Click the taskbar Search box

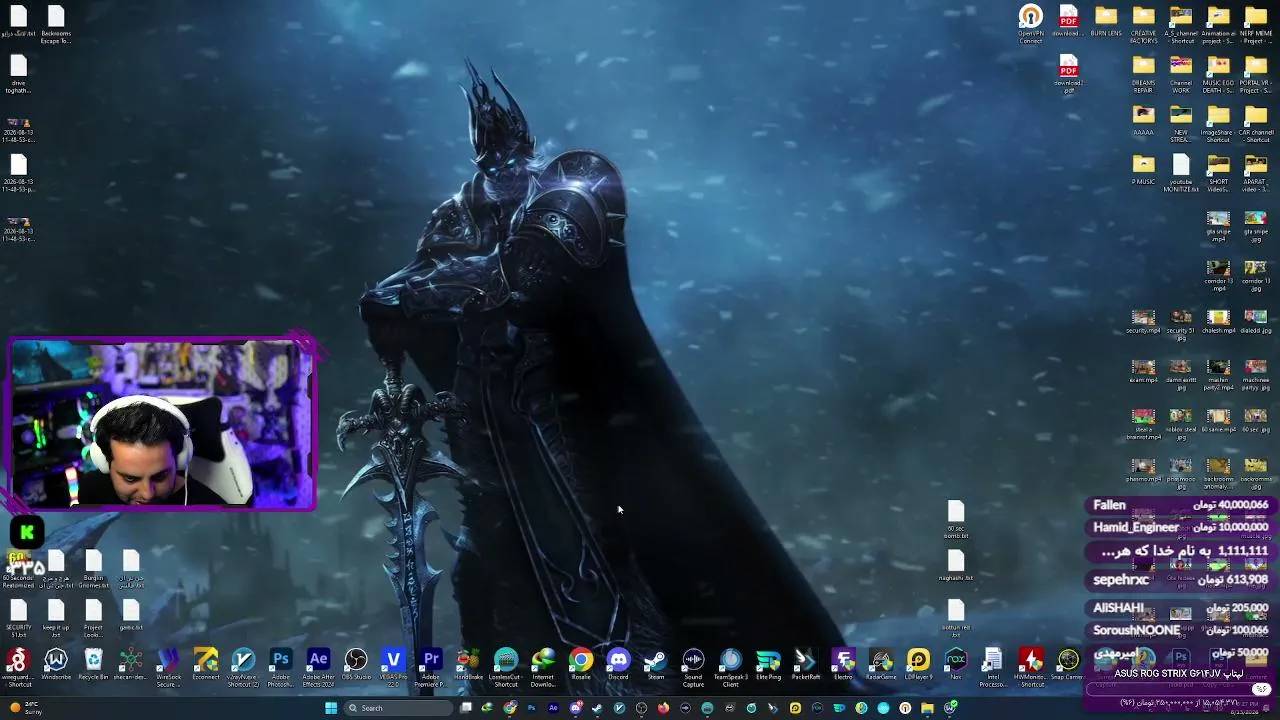(398, 708)
